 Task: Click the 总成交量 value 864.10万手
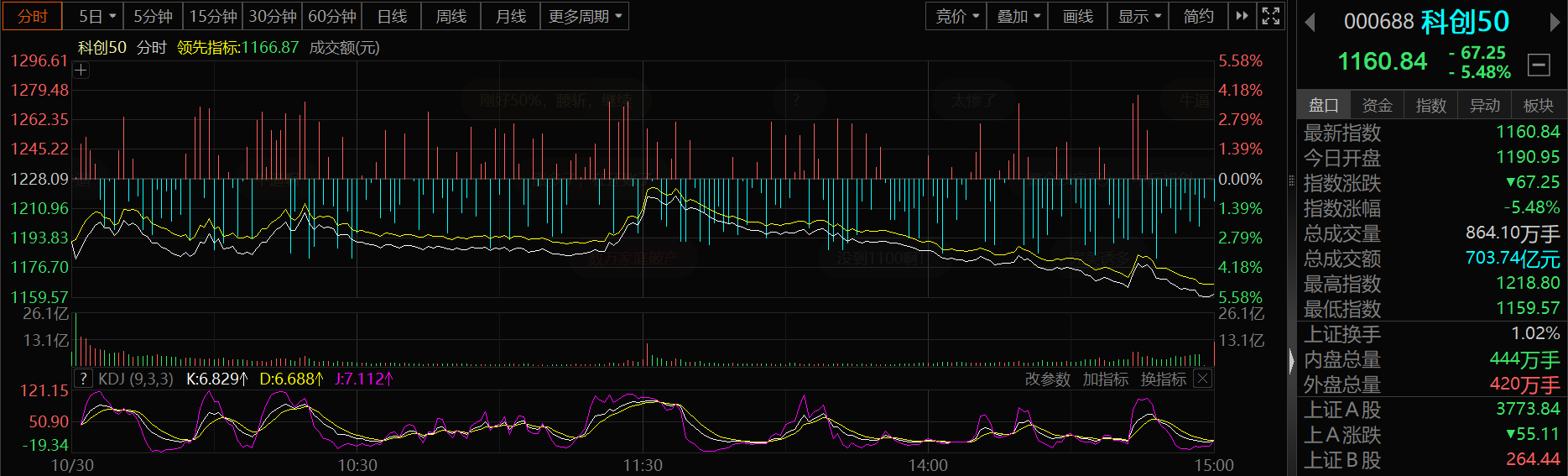(x=1513, y=233)
